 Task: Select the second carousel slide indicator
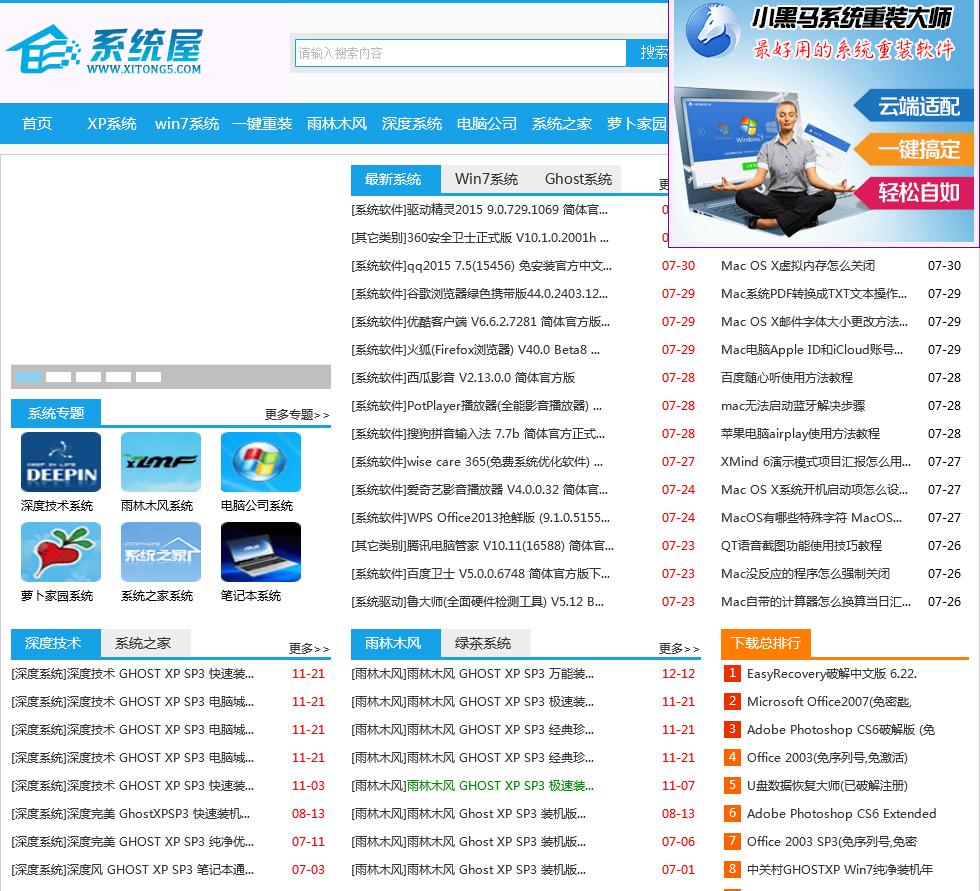tap(58, 377)
